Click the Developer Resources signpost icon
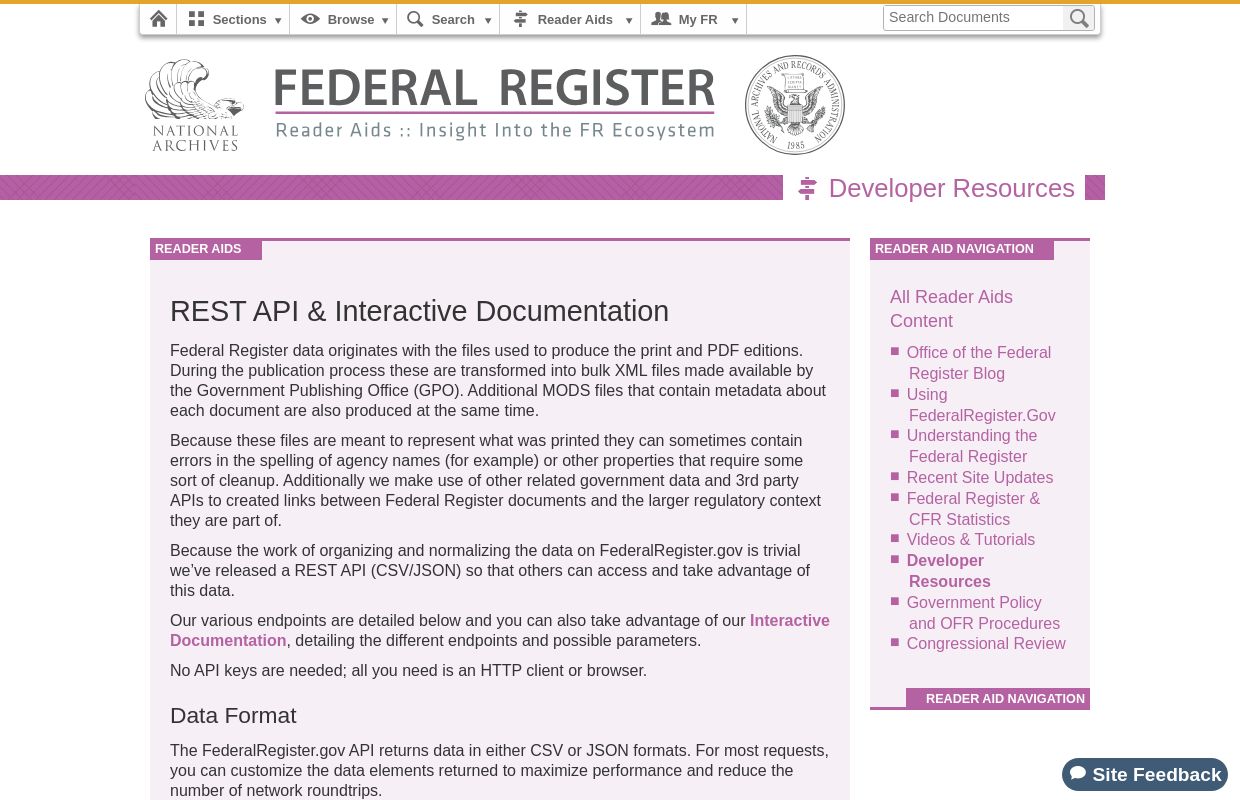Image resolution: width=1240 pixels, height=800 pixels. click(x=807, y=188)
